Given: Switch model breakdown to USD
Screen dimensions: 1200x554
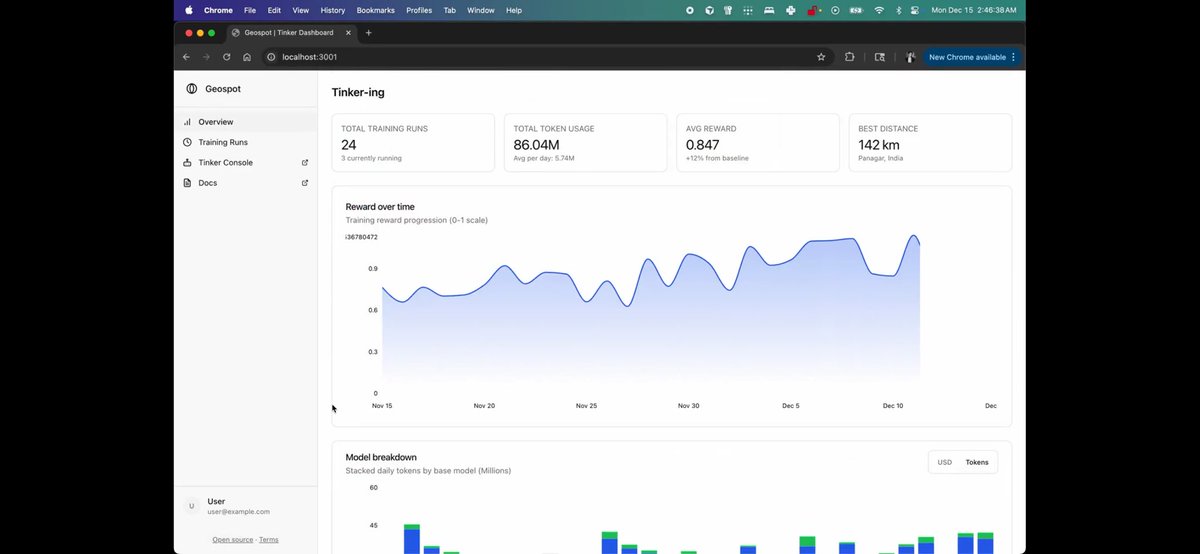Looking at the screenshot, I should [x=944, y=462].
